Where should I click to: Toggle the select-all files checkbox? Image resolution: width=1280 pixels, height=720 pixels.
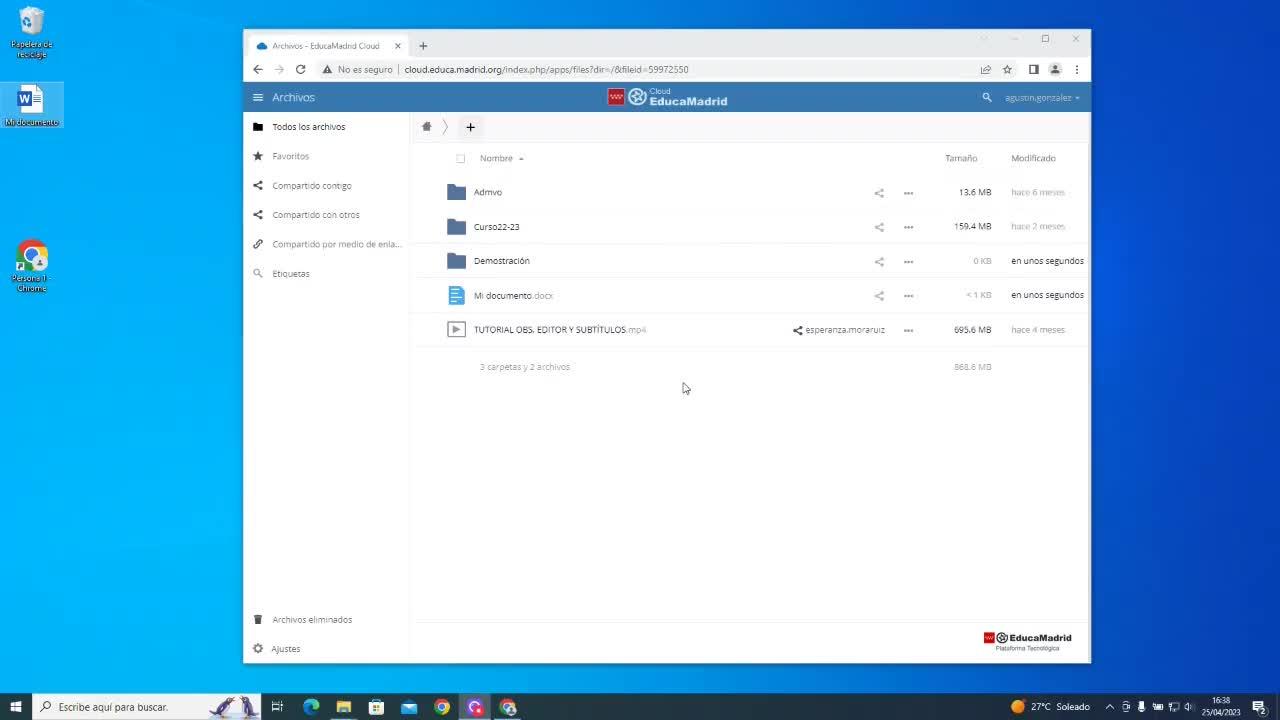click(460, 158)
